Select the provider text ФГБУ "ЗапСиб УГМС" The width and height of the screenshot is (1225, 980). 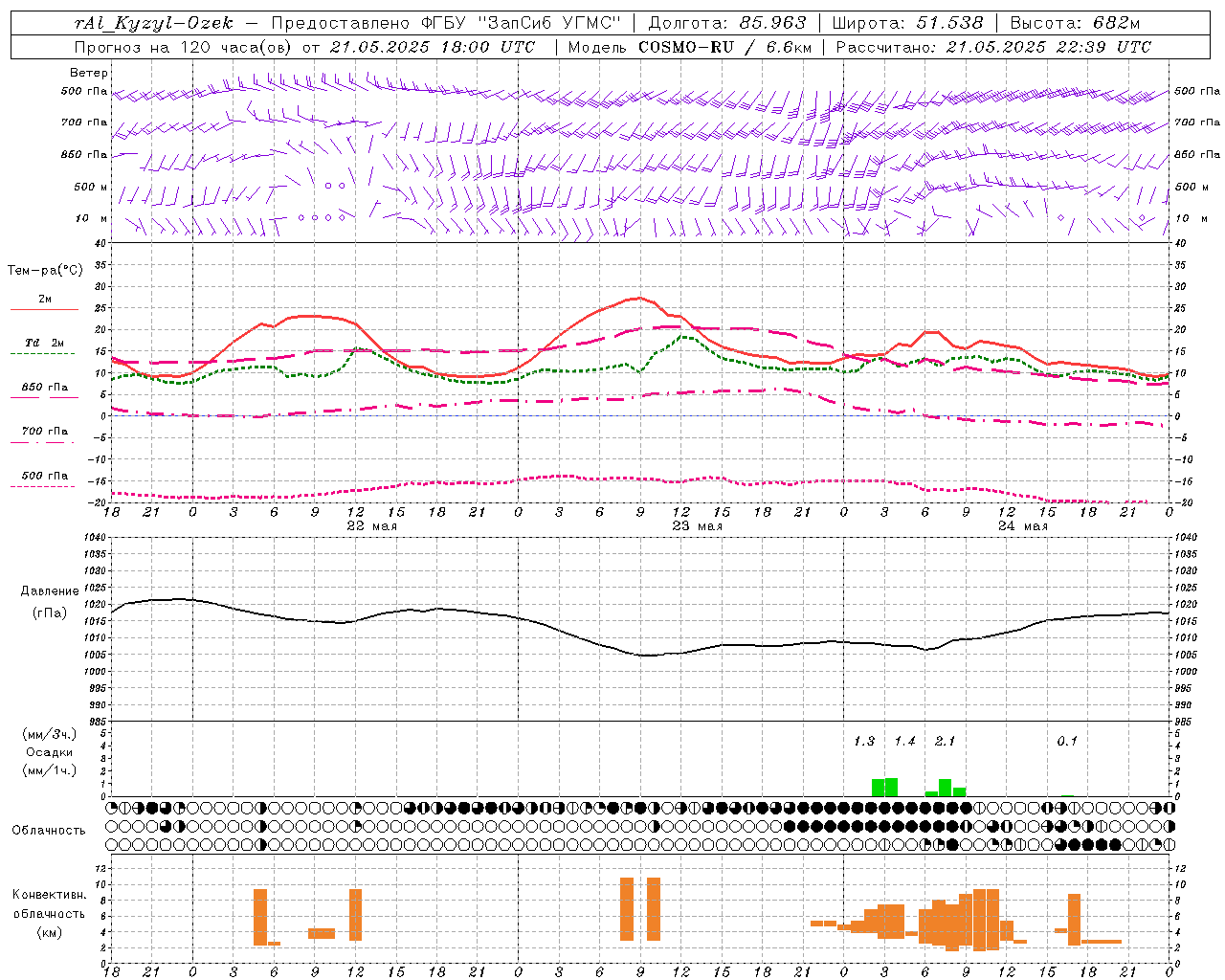tap(522, 23)
